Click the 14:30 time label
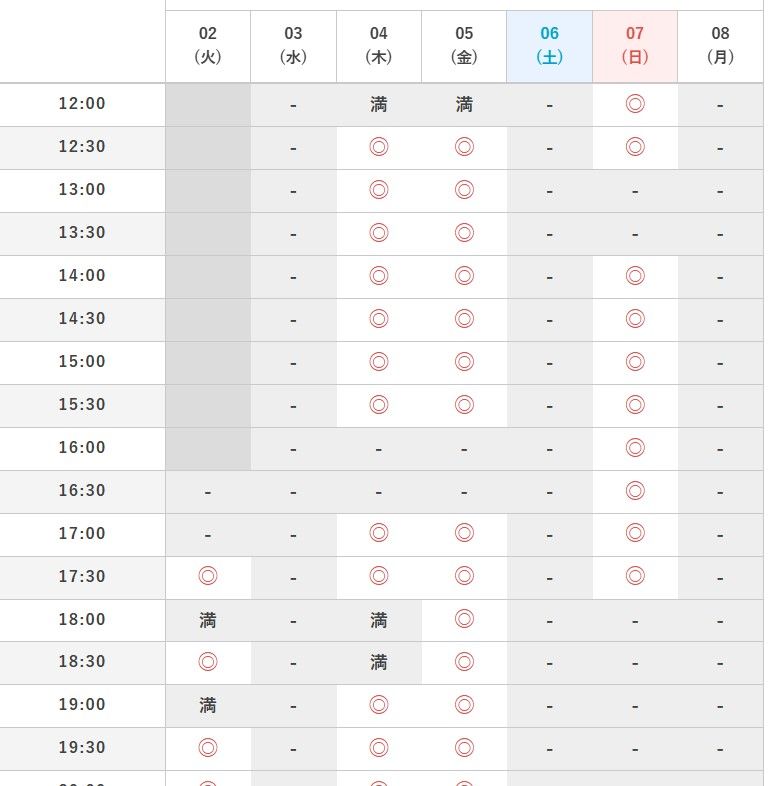 click(x=82, y=318)
